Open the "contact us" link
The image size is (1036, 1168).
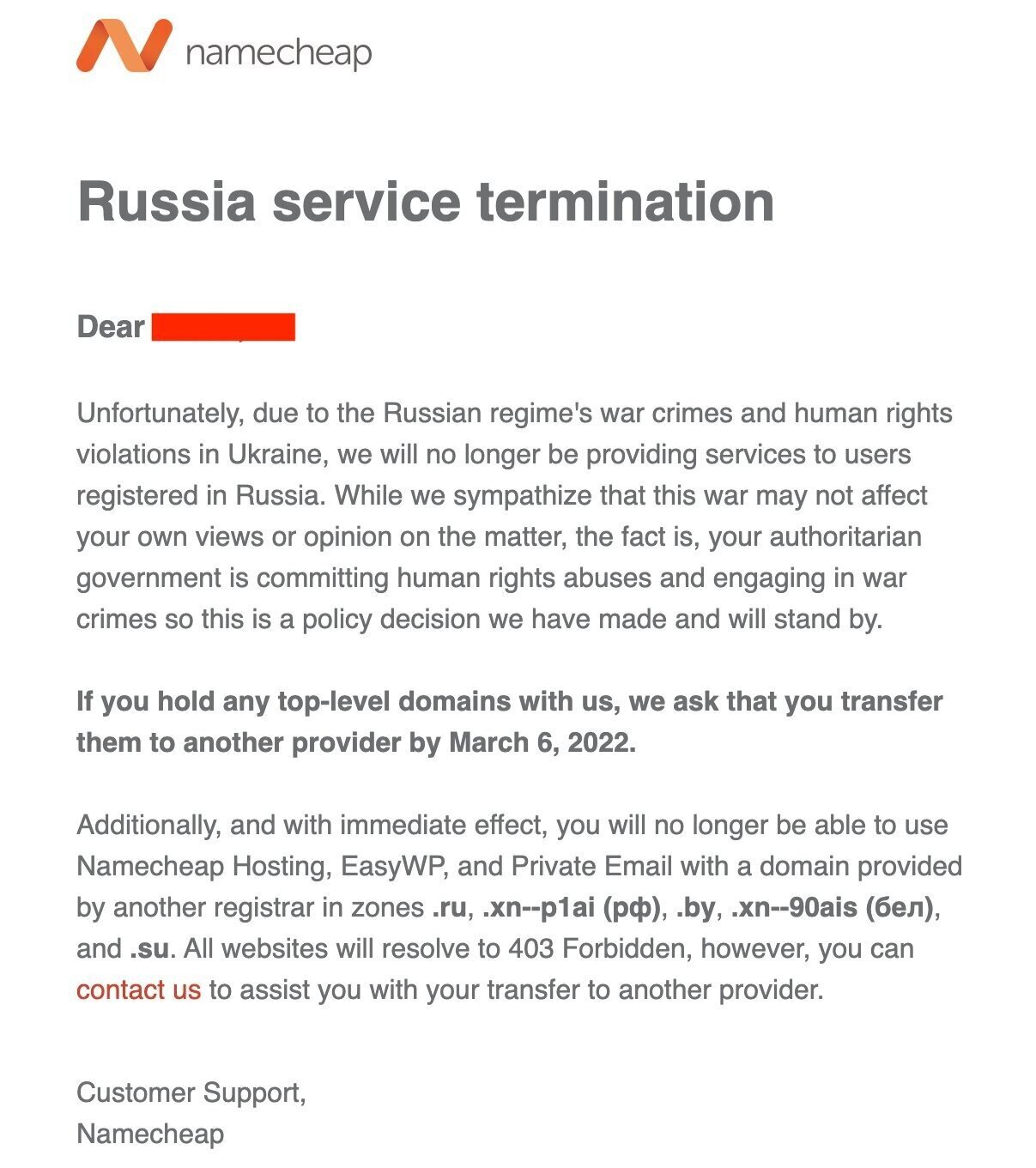click(x=138, y=989)
